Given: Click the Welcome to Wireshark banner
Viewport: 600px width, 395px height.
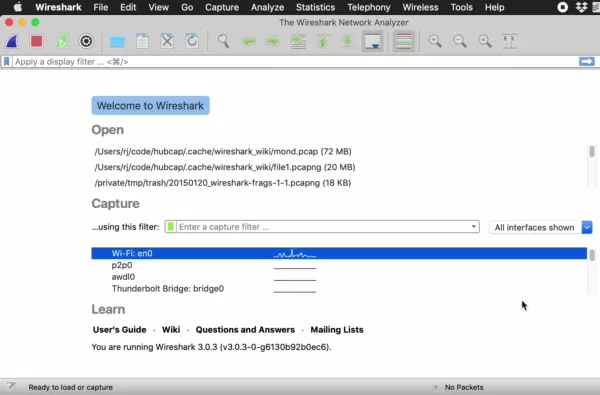Looking at the screenshot, I should point(150,106).
